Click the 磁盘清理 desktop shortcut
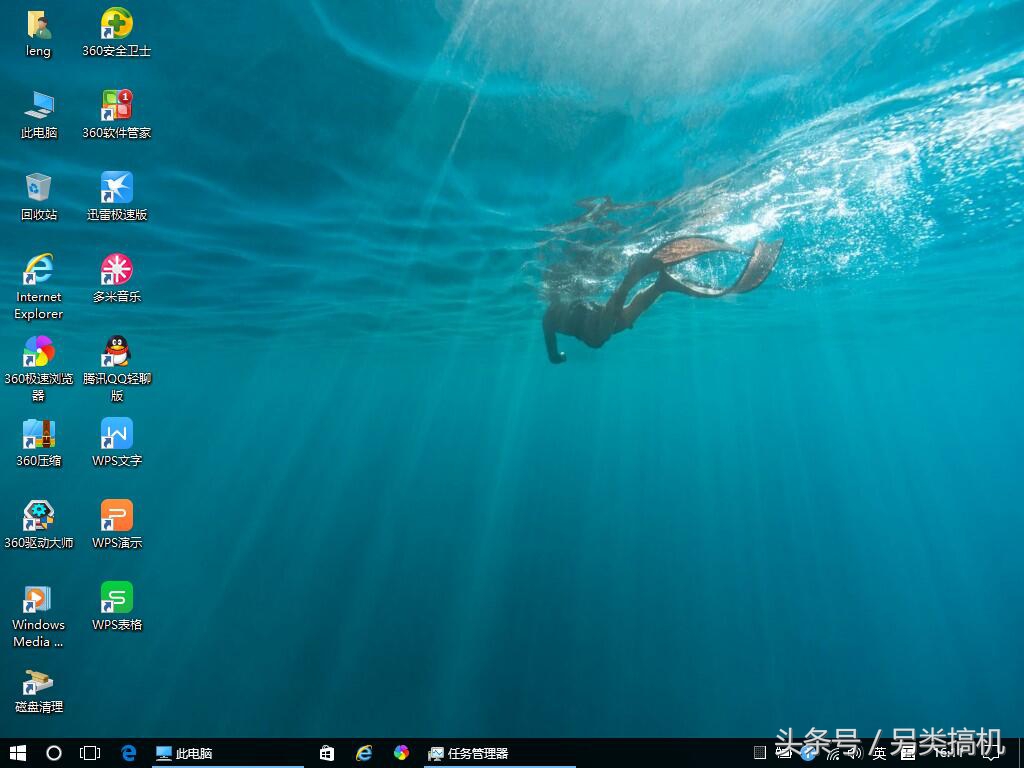Image resolution: width=1024 pixels, height=768 pixels. [38, 684]
